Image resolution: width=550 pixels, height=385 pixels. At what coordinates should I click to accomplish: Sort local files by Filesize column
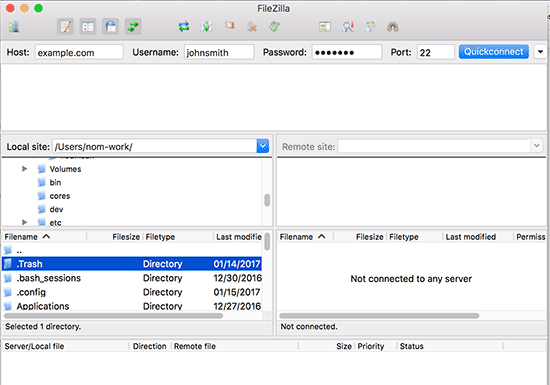tap(126, 237)
